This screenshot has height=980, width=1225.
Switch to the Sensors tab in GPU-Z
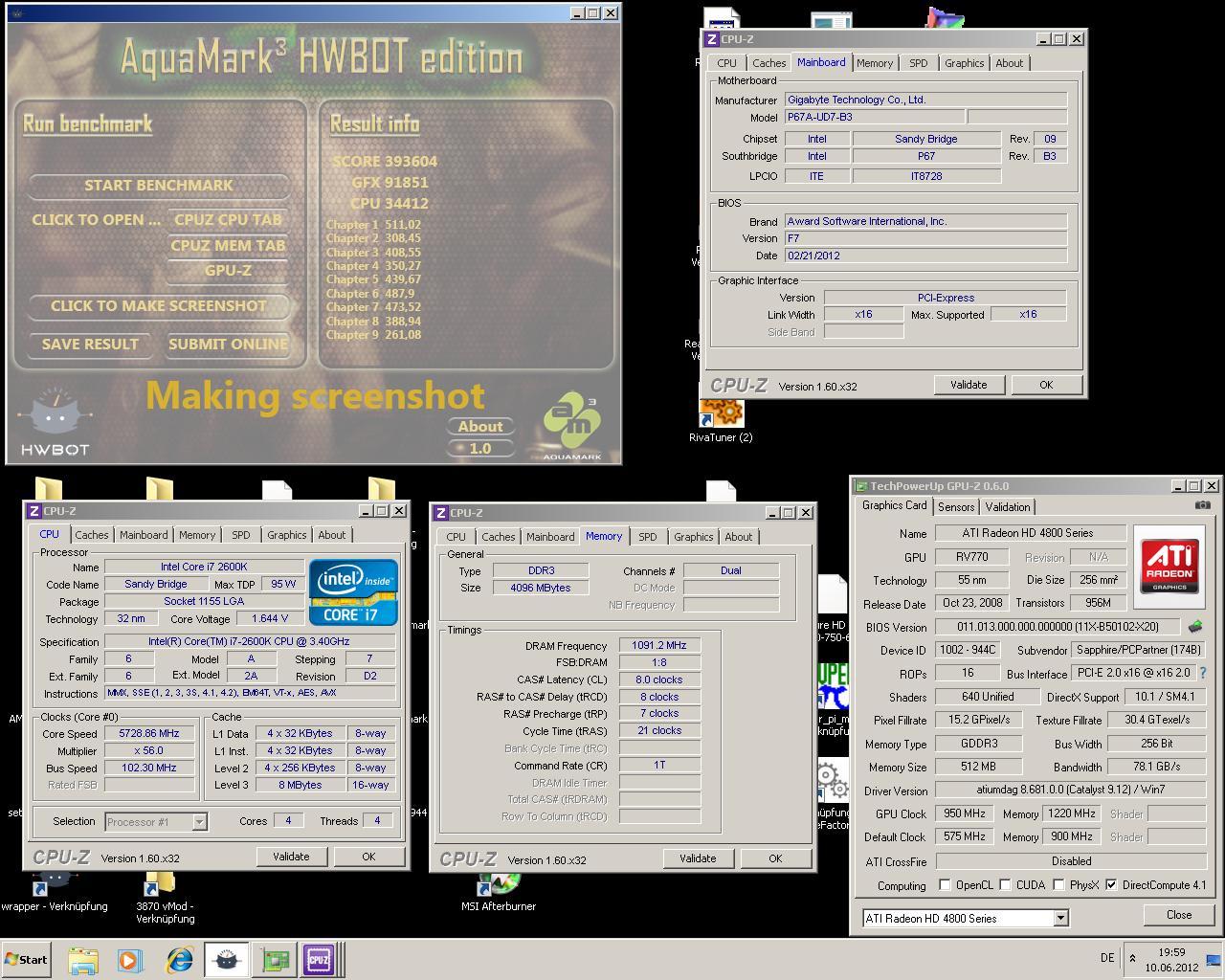[x=956, y=507]
